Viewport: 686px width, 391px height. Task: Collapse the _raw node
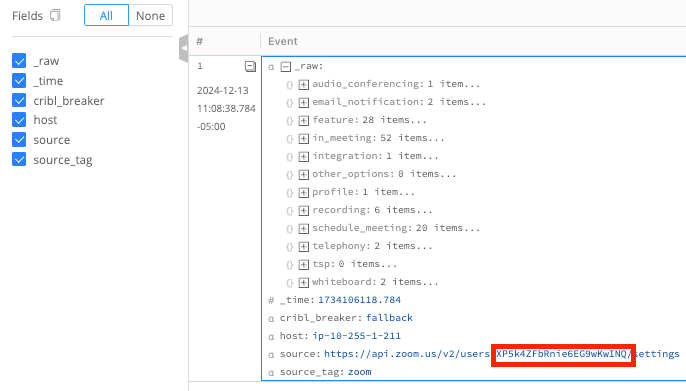tap(286, 67)
